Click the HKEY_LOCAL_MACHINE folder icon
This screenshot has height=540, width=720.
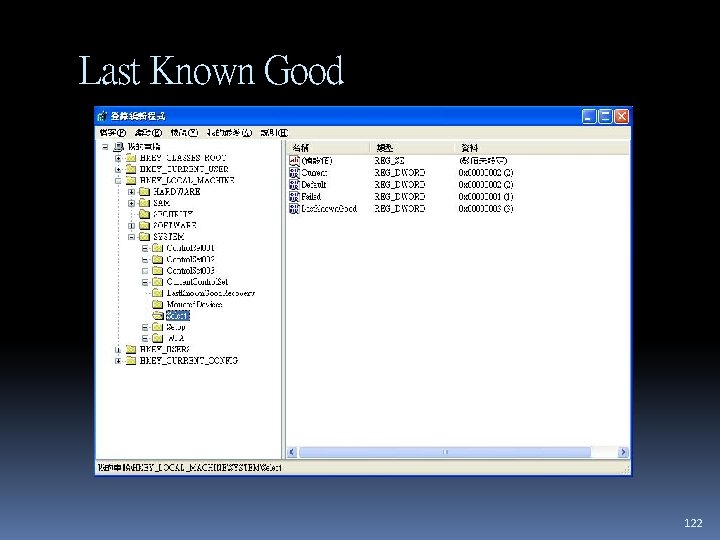tap(131, 180)
